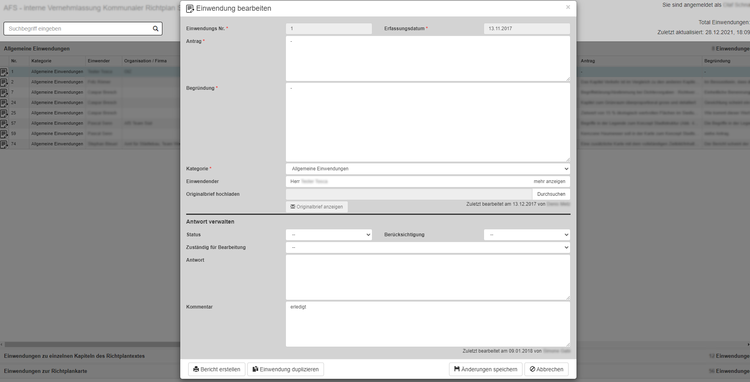The height and width of the screenshot is (382, 750).
Task: Select Allgemeine Einwendungen cell in row 24
Action: click(57, 103)
